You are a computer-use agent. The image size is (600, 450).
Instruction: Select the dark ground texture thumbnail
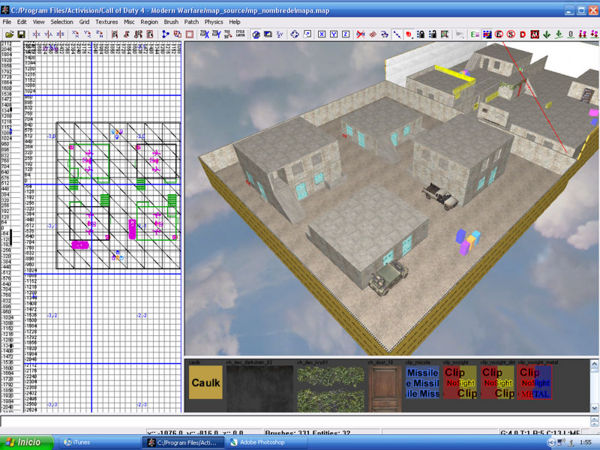point(259,388)
